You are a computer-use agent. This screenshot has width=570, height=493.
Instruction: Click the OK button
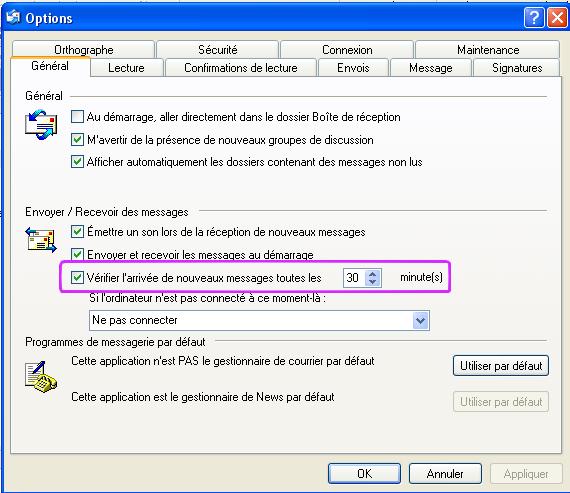click(x=364, y=473)
